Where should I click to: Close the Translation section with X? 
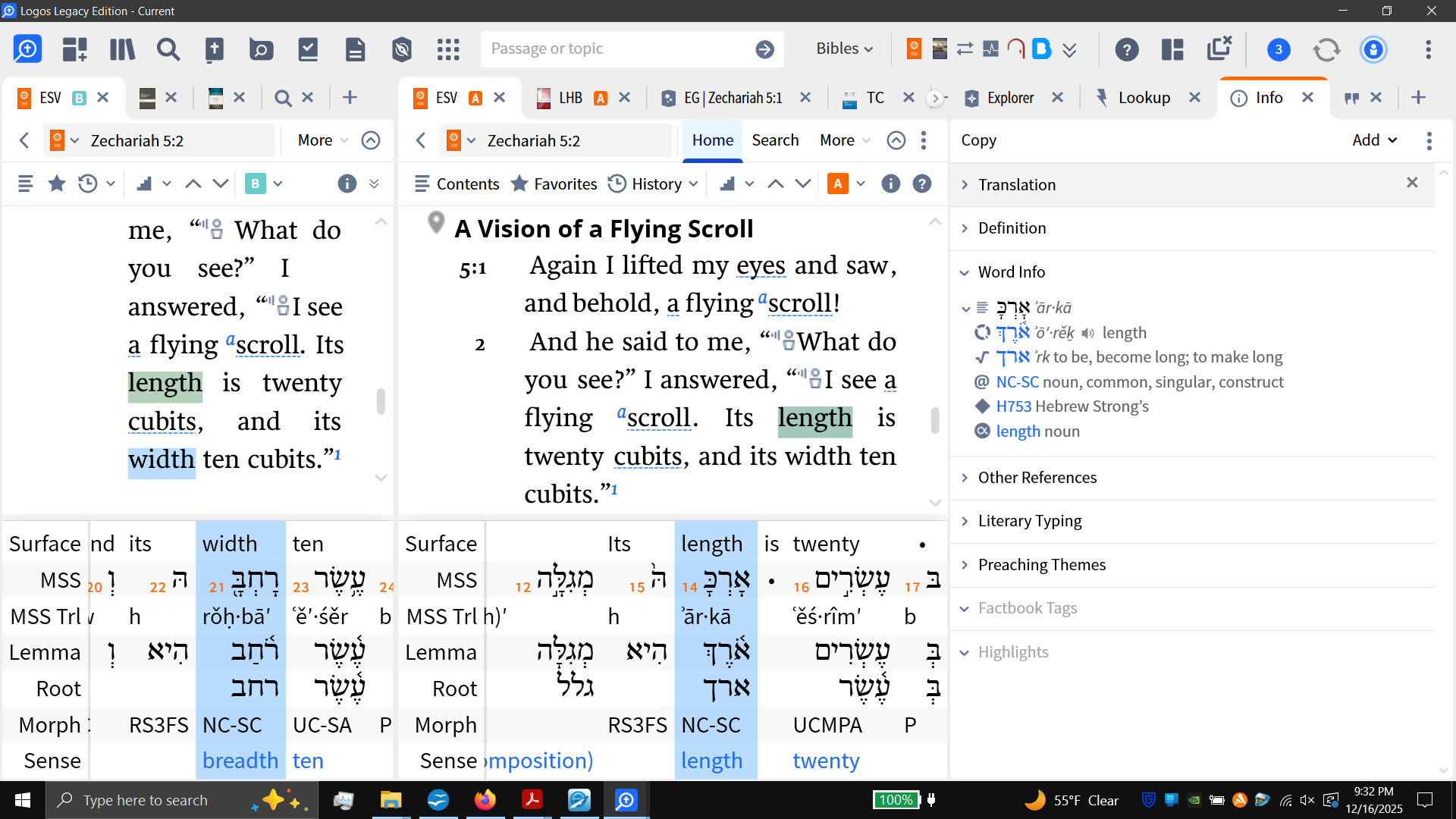(x=1412, y=183)
